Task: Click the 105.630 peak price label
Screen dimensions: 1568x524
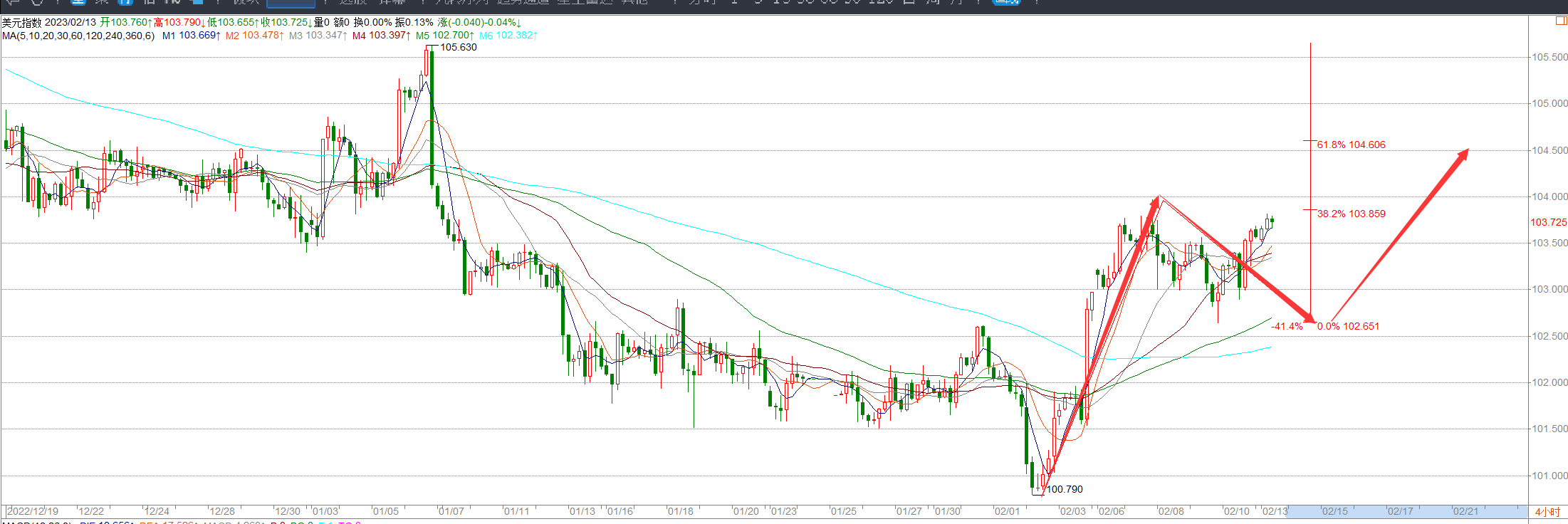Action: [x=459, y=47]
